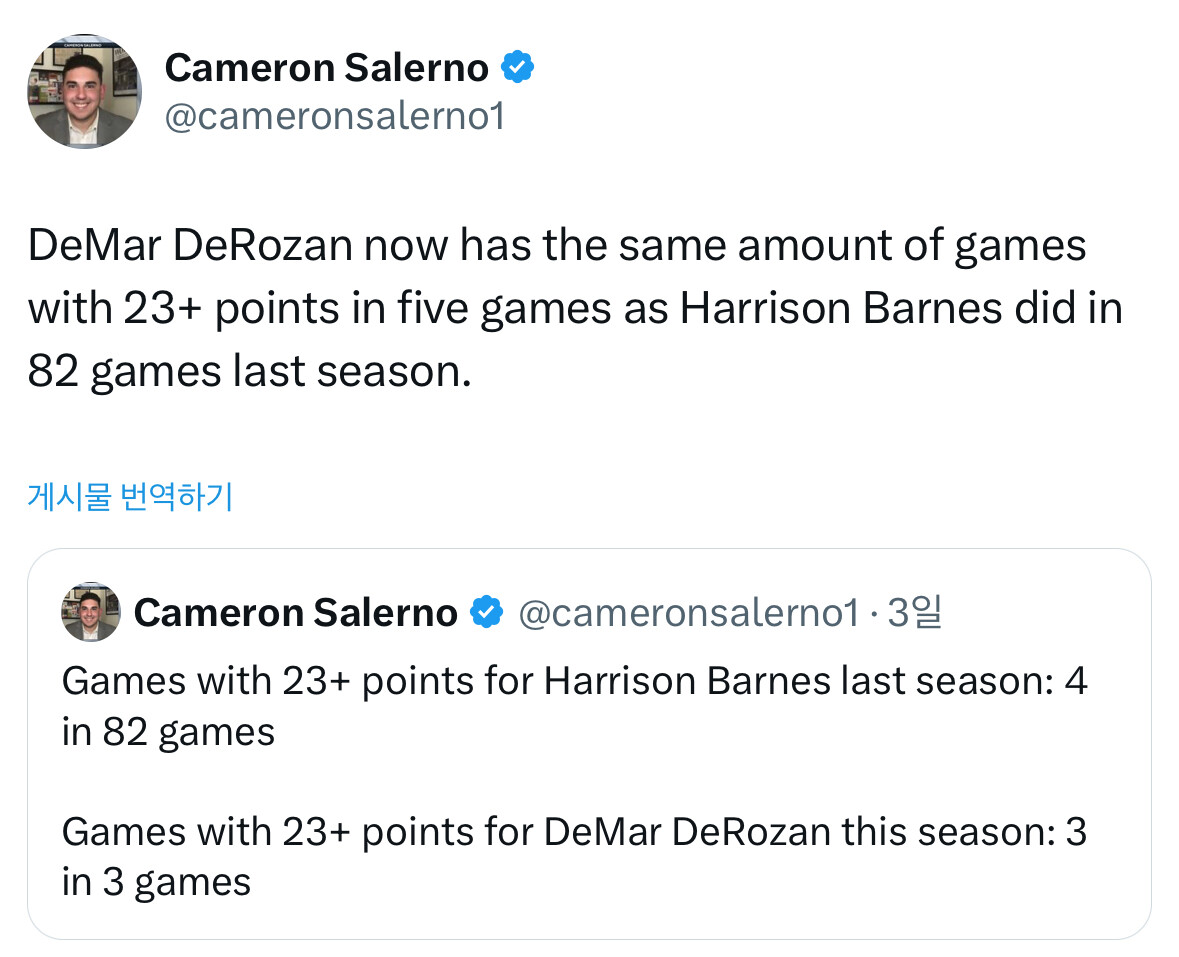
Task: Click "Harrison Barnes" in the quoted post text
Action: (x=687, y=682)
